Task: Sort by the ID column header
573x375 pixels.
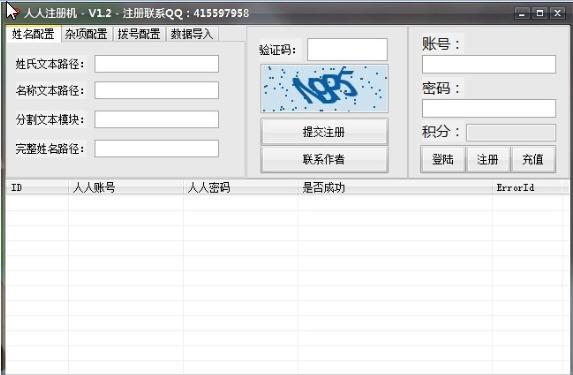Action: [37, 188]
